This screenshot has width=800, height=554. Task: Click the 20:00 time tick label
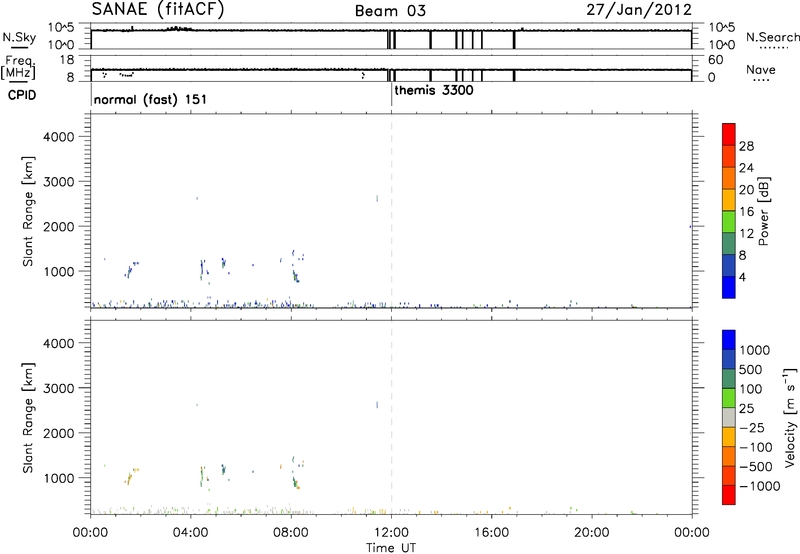coord(591,533)
